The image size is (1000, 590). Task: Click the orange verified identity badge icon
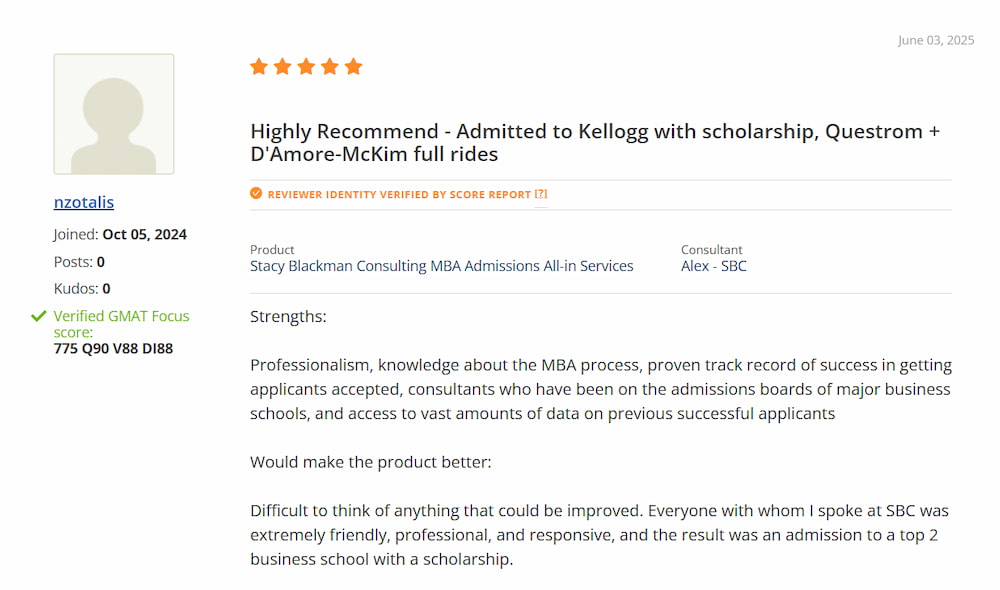(x=256, y=193)
